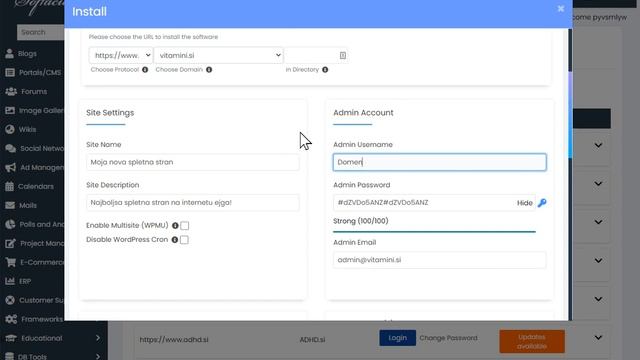
Task: Click the icon inside the In Directory field
Action: pos(343,56)
